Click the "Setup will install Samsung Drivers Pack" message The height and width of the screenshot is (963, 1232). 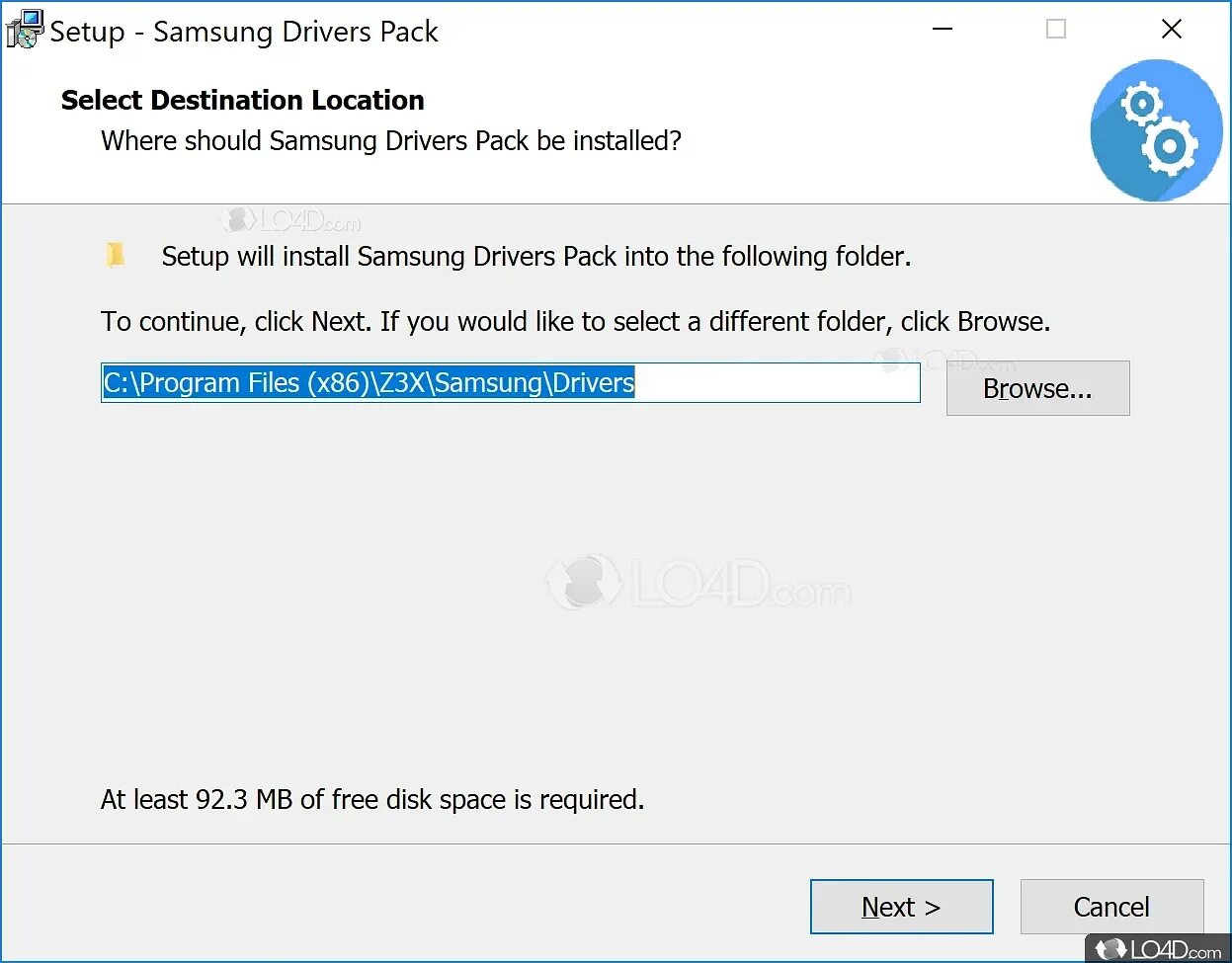point(535,257)
